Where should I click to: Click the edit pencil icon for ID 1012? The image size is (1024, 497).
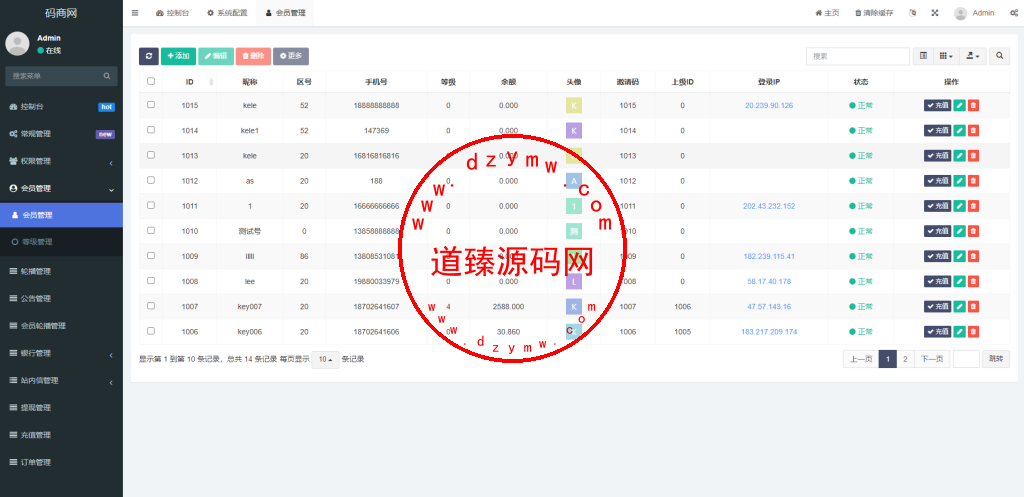pyautogui.click(x=959, y=181)
